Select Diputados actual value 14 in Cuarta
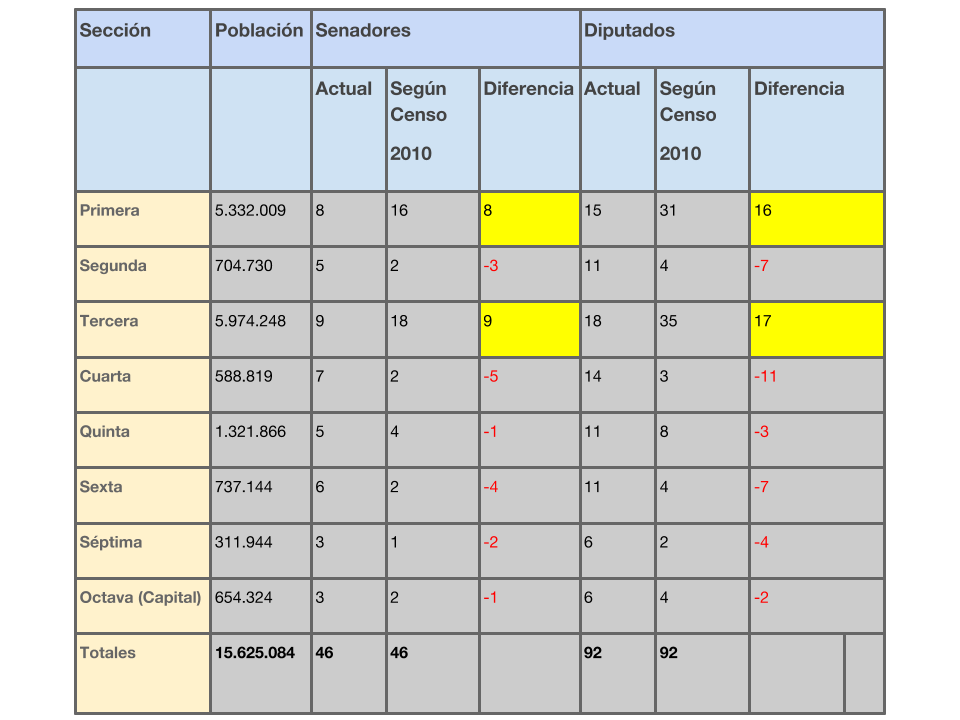The image size is (960, 720). coord(593,376)
